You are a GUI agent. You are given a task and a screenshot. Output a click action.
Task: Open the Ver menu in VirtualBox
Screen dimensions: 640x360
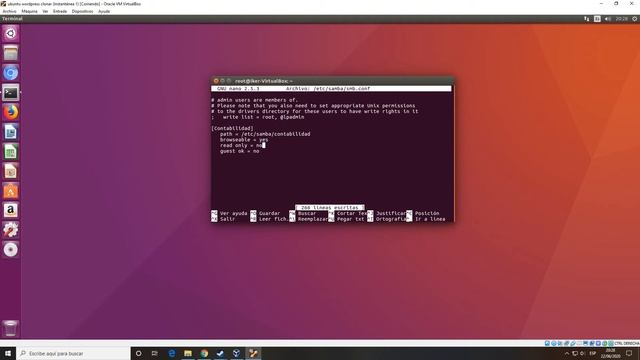coord(45,11)
